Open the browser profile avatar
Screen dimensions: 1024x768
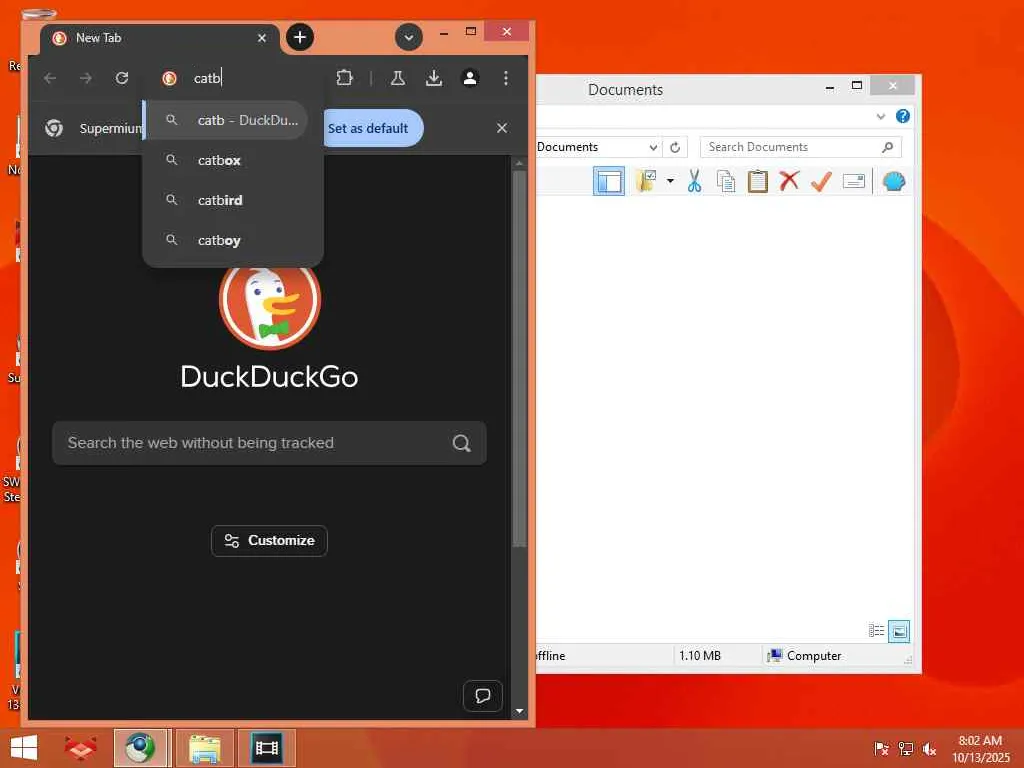(470, 78)
